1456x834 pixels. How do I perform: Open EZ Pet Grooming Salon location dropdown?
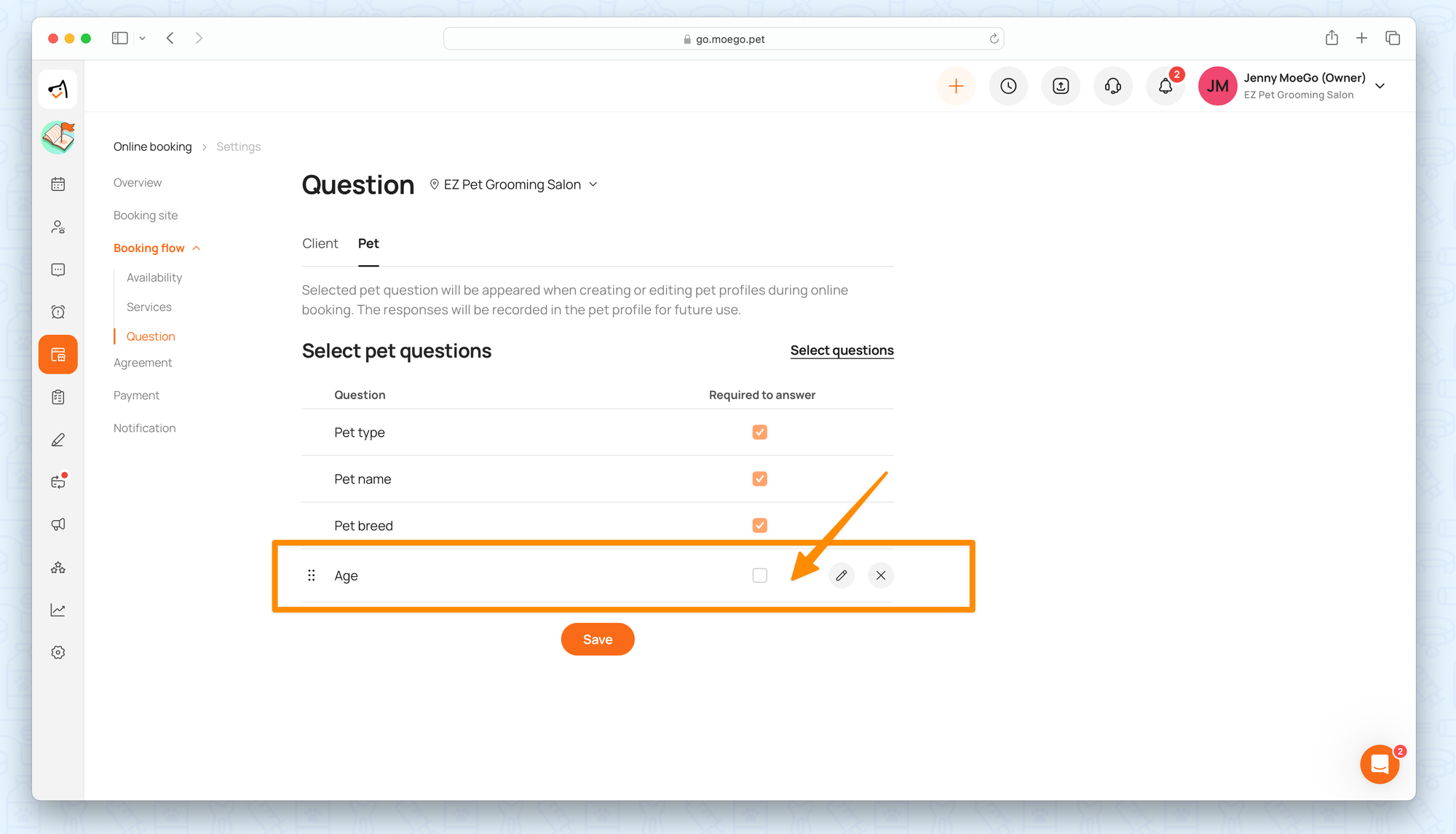click(x=514, y=185)
